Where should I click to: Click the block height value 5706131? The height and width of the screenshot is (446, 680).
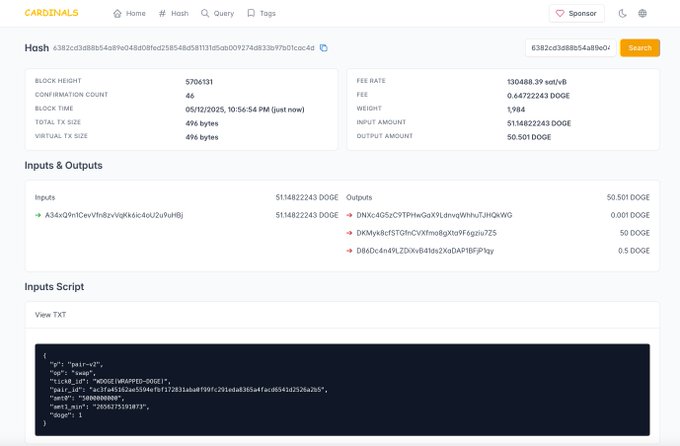[202, 80]
